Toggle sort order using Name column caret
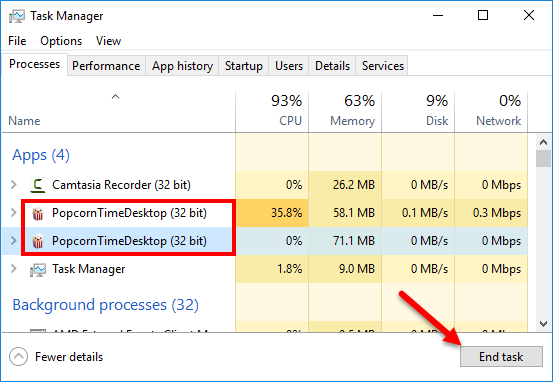Image resolution: width=553 pixels, height=382 pixels. (115, 96)
